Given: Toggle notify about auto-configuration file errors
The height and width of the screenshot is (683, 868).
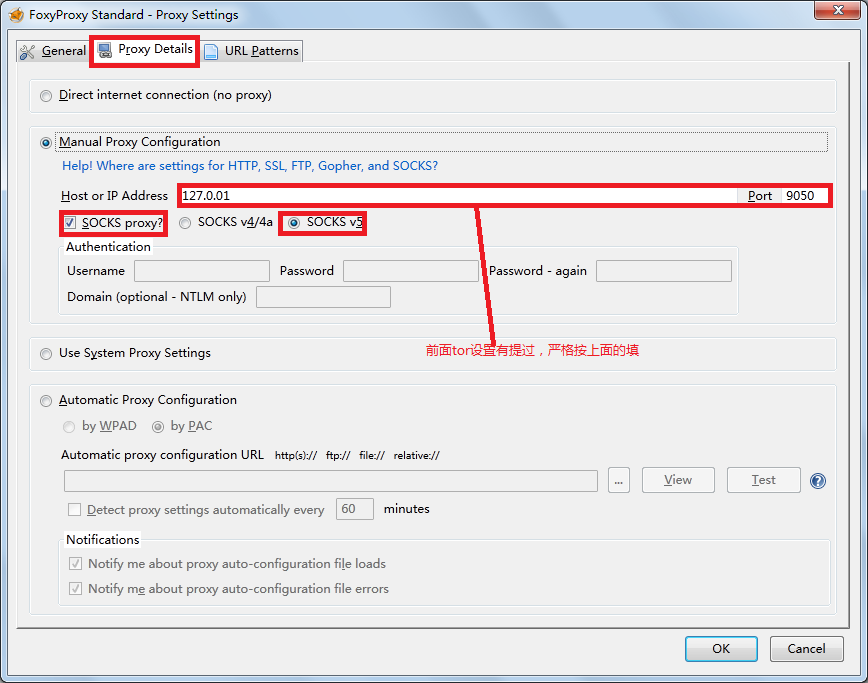Looking at the screenshot, I should (x=75, y=588).
